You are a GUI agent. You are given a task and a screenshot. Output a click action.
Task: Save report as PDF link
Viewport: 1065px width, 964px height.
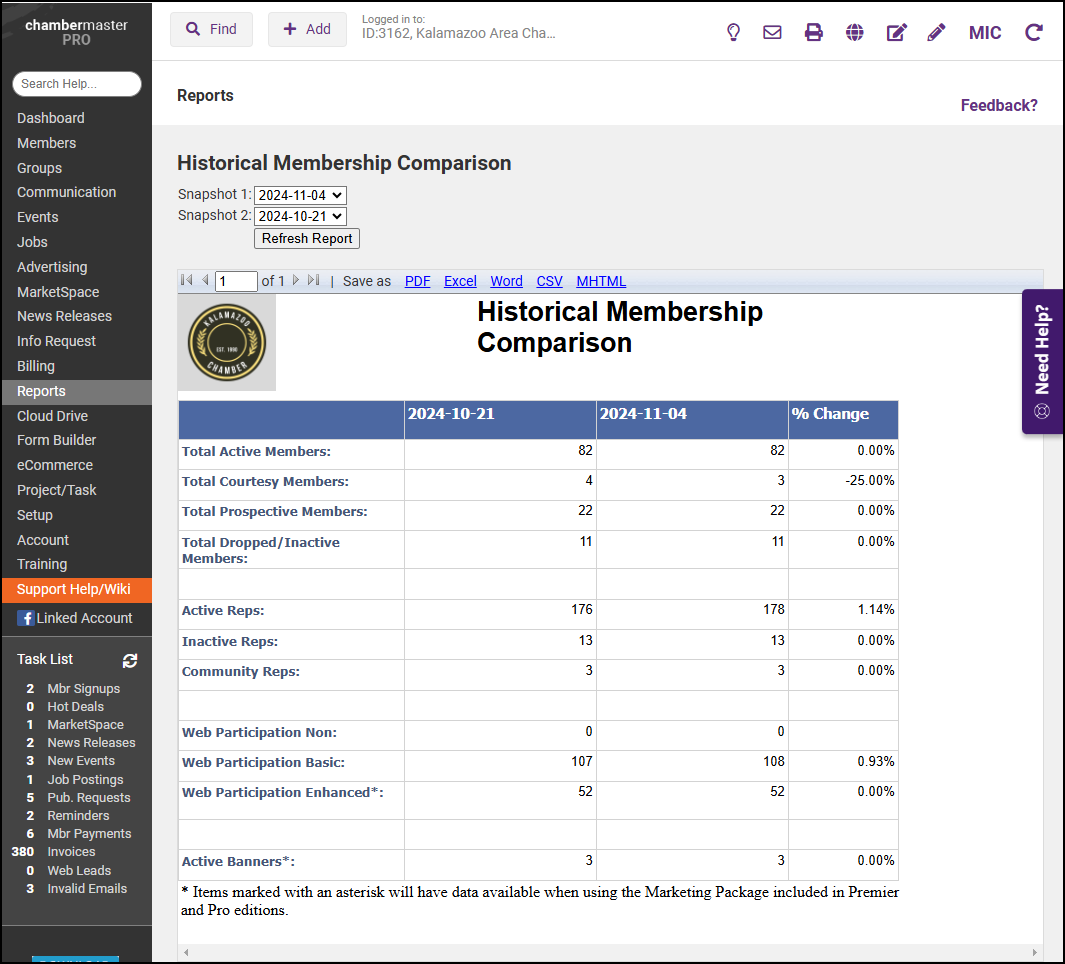(x=417, y=281)
